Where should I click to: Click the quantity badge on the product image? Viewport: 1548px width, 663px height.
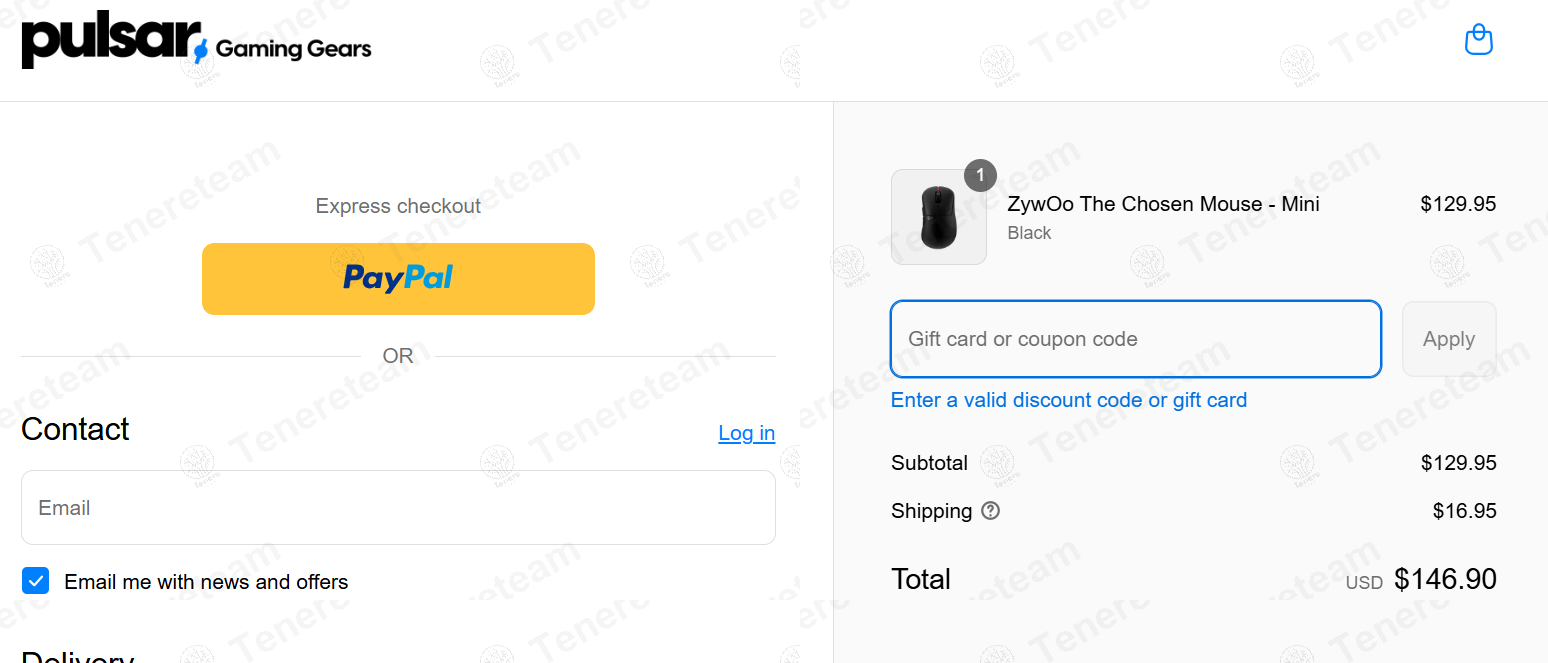coord(980,175)
